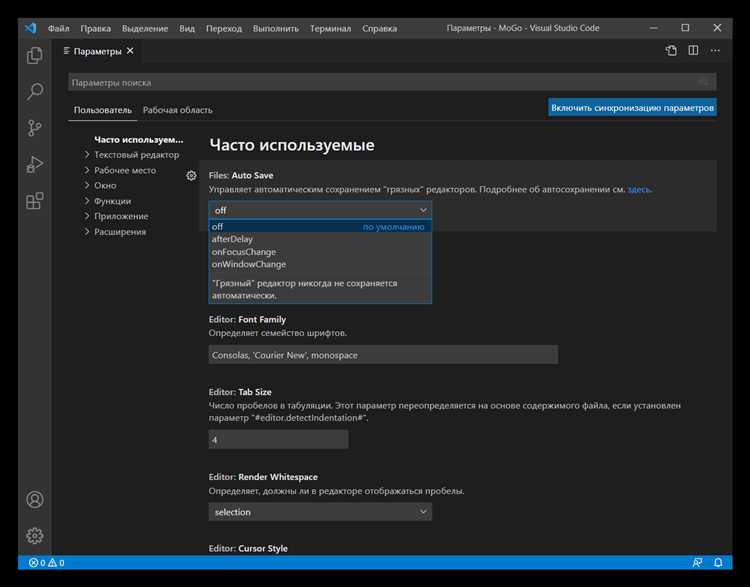Open the Run and Debug view
750x587 pixels.
[x=35, y=164]
